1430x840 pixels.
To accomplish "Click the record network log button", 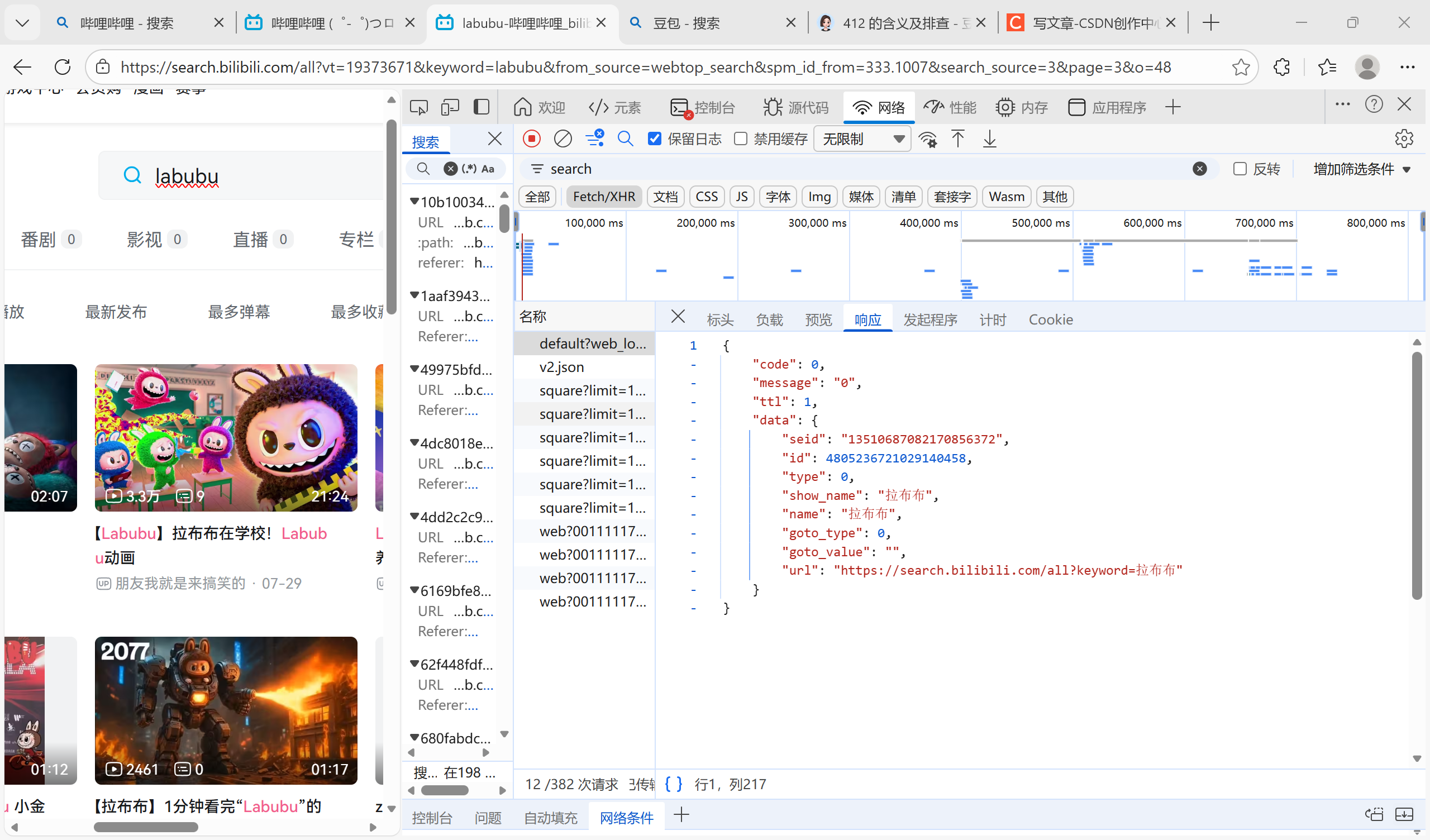I will coord(531,139).
